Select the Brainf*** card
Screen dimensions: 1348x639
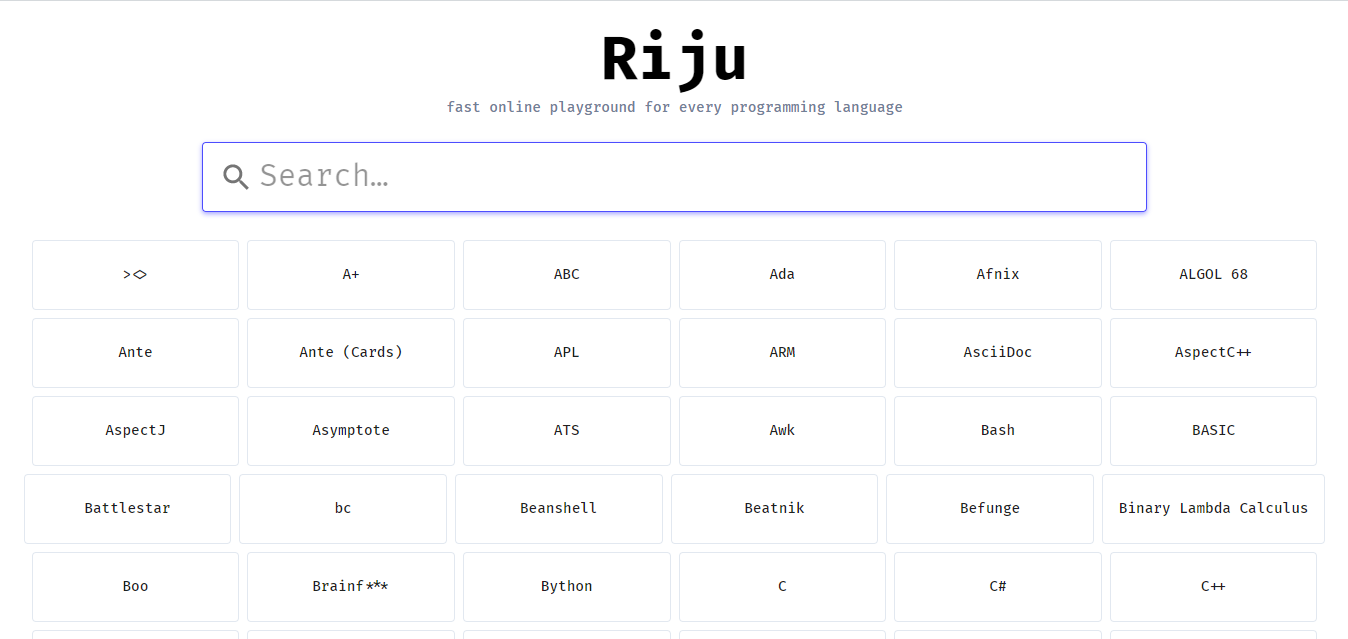point(351,587)
